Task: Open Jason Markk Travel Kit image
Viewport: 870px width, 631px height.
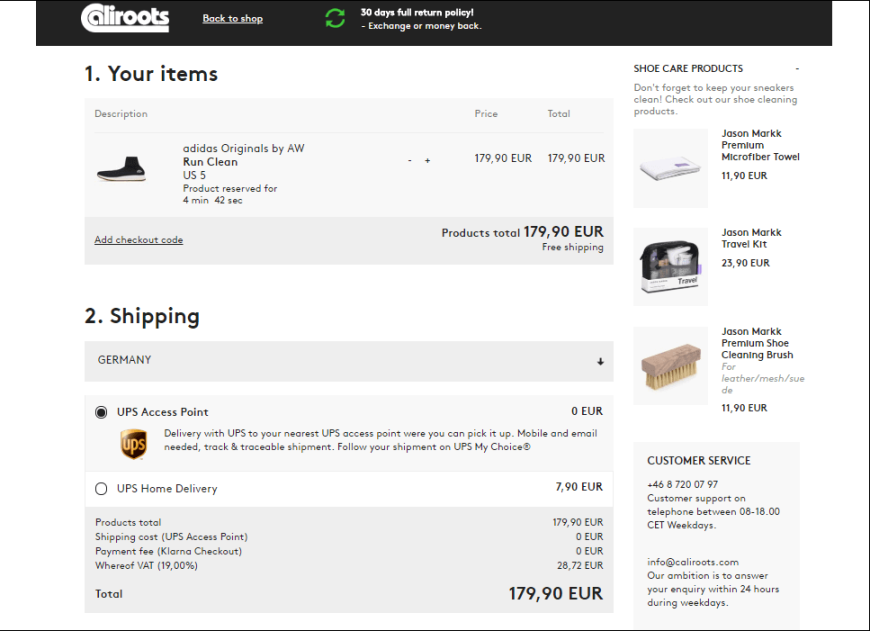Action: [x=670, y=266]
